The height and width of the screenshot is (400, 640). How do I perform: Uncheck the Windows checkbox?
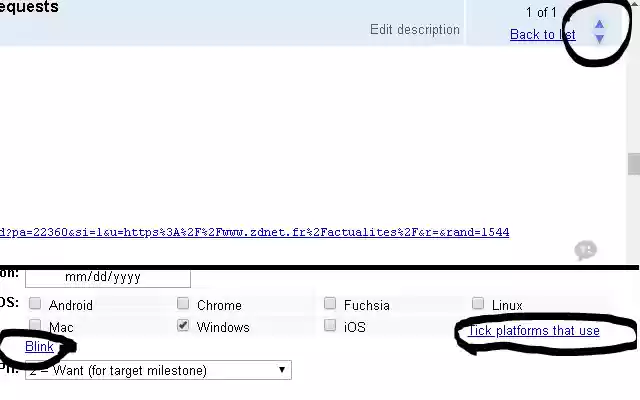pos(183,326)
